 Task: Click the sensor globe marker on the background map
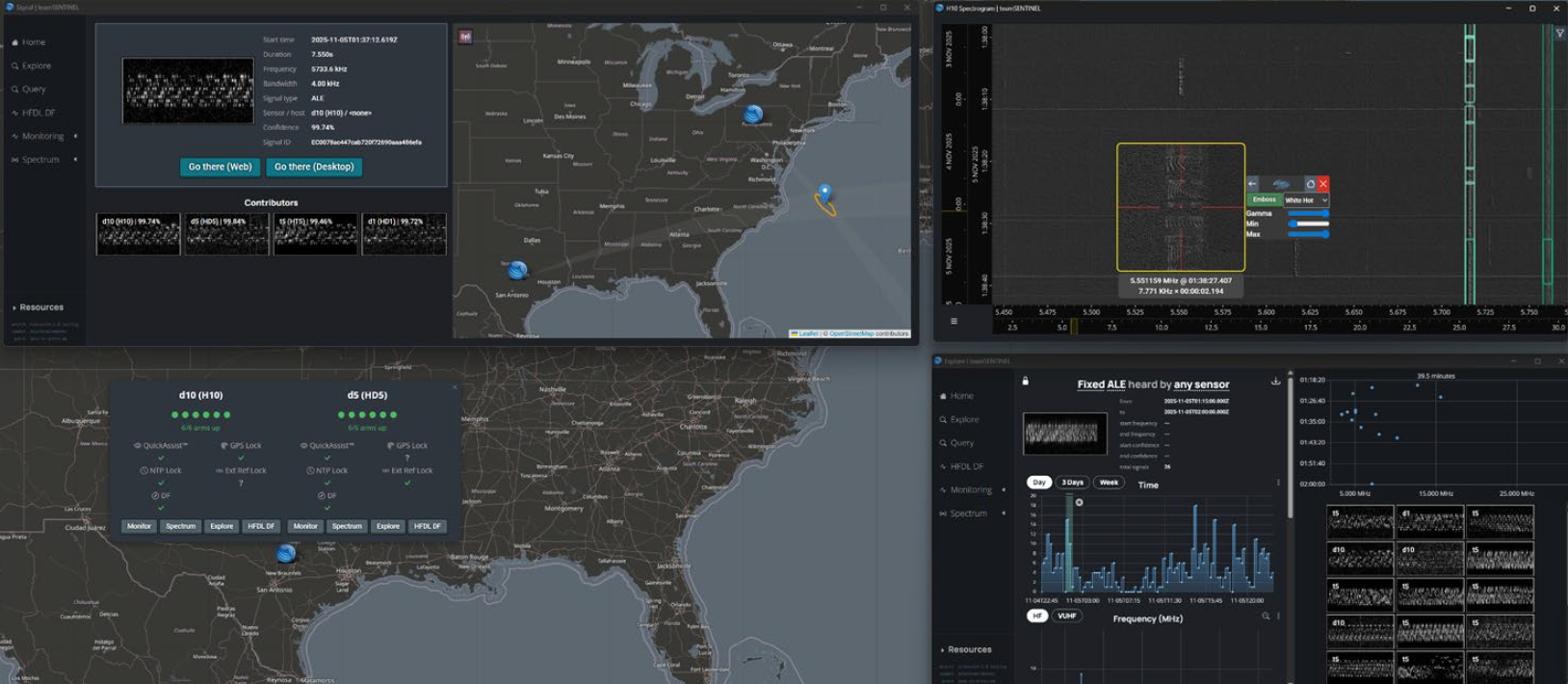(286, 553)
